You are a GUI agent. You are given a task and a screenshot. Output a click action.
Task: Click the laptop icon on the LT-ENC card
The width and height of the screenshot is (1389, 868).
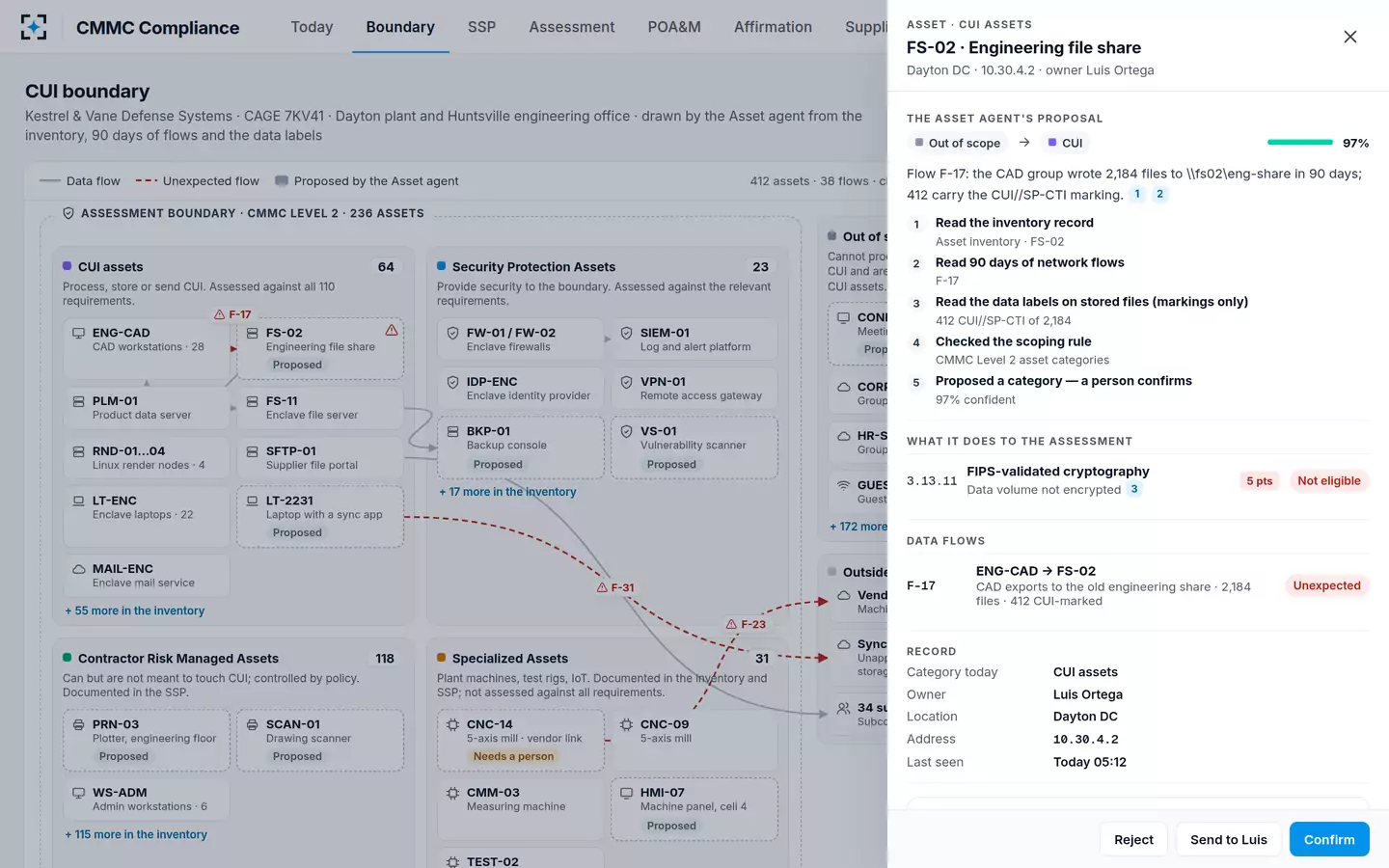coord(78,501)
